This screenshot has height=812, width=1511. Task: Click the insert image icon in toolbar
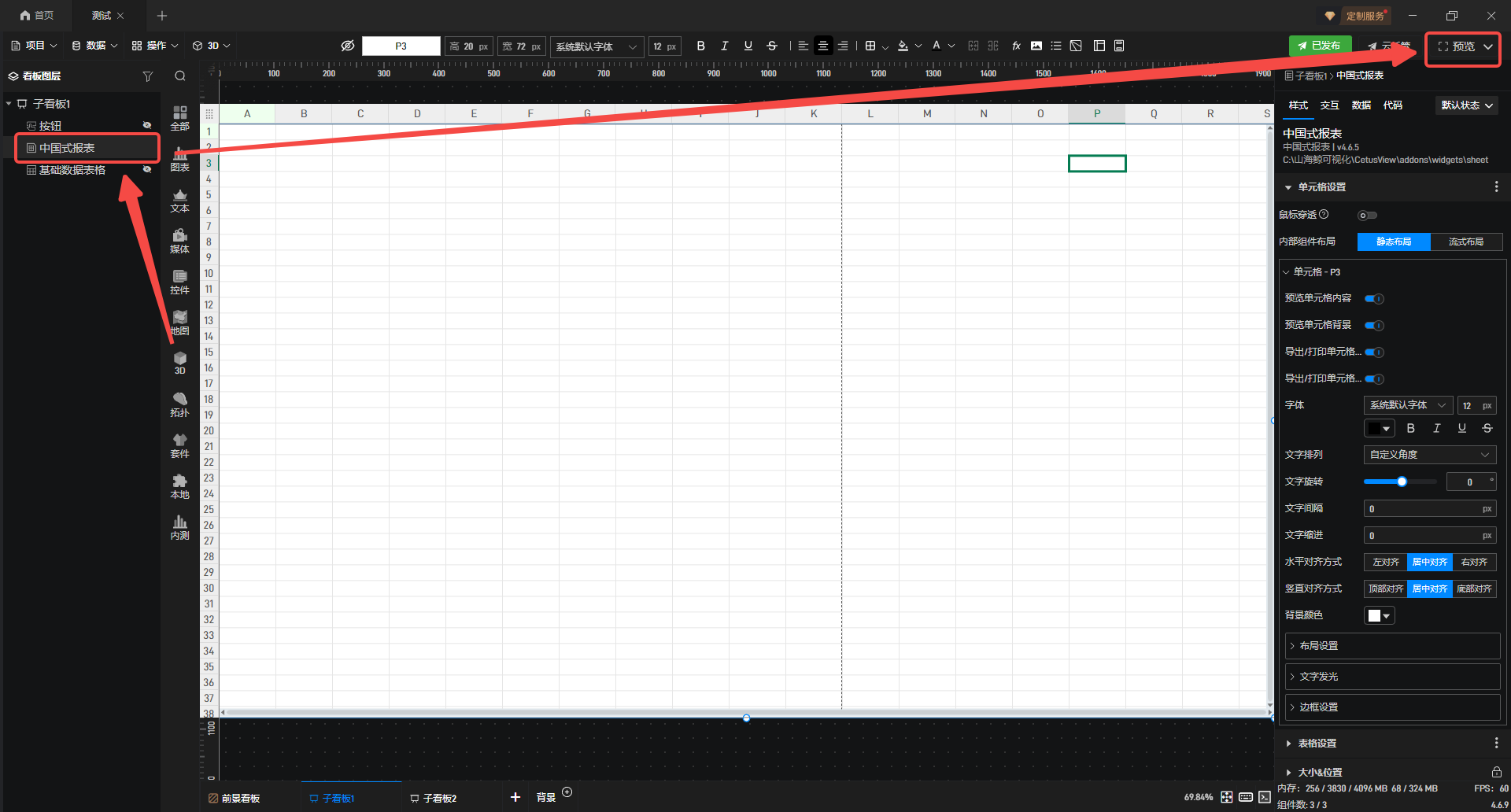pos(1036,46)
